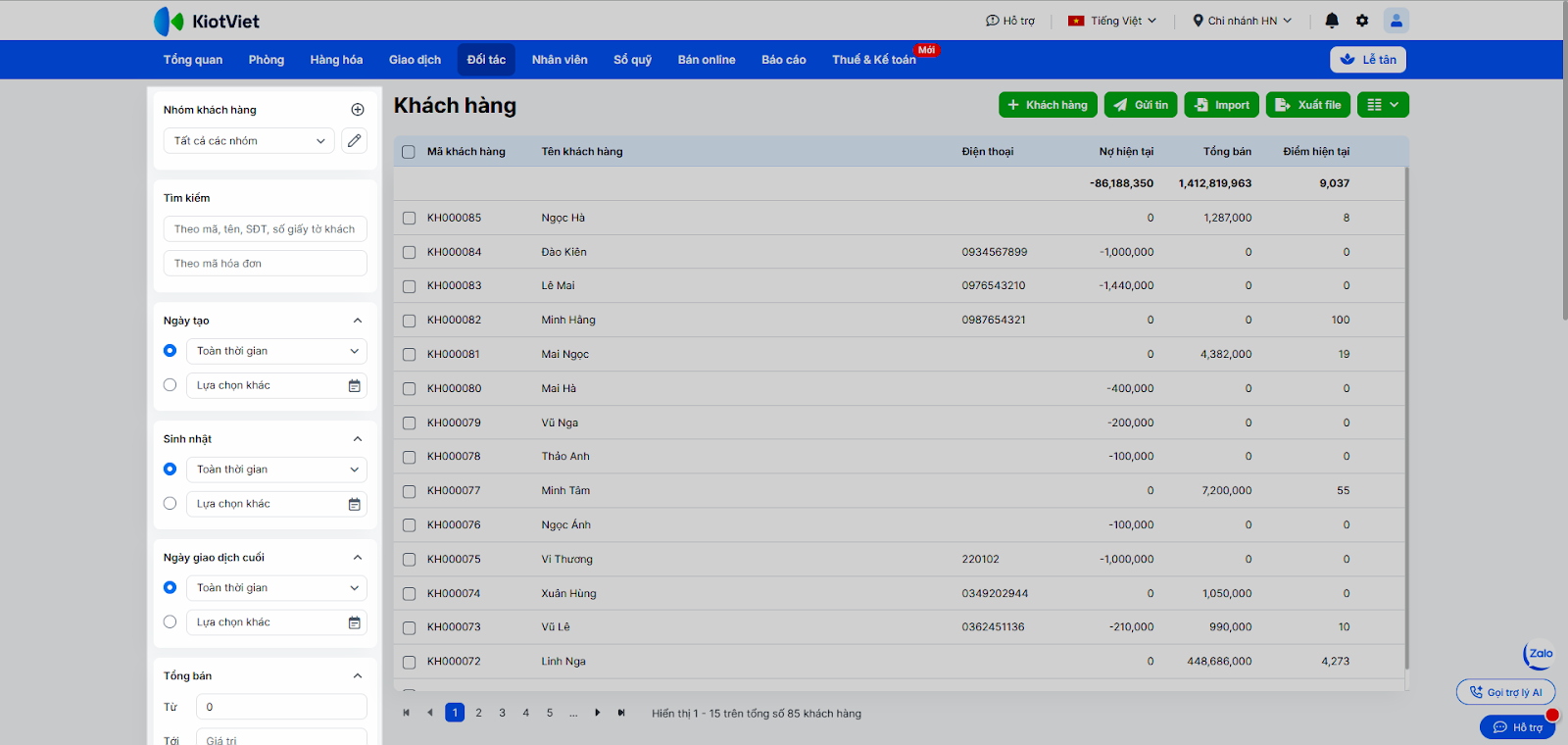Image resolution: width=1568 pixels, height=745 pixels.
Task: Open Bán online menu
Action: pos(707,60)
